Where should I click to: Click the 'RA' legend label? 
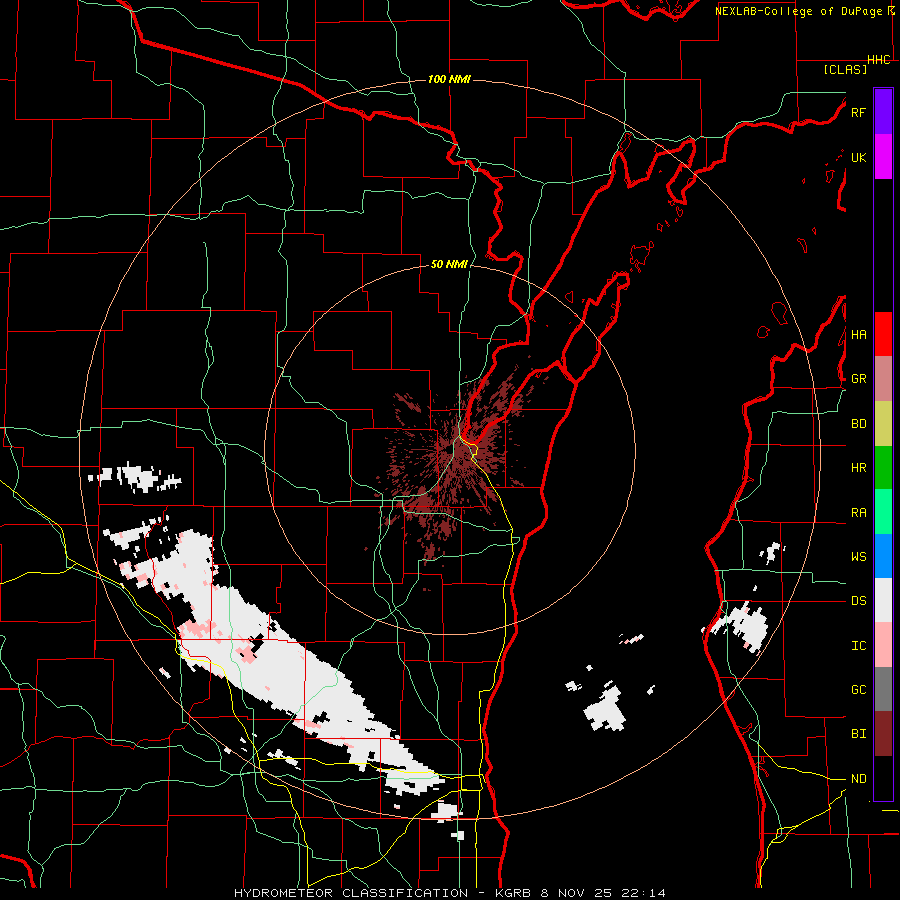[858, 513]
